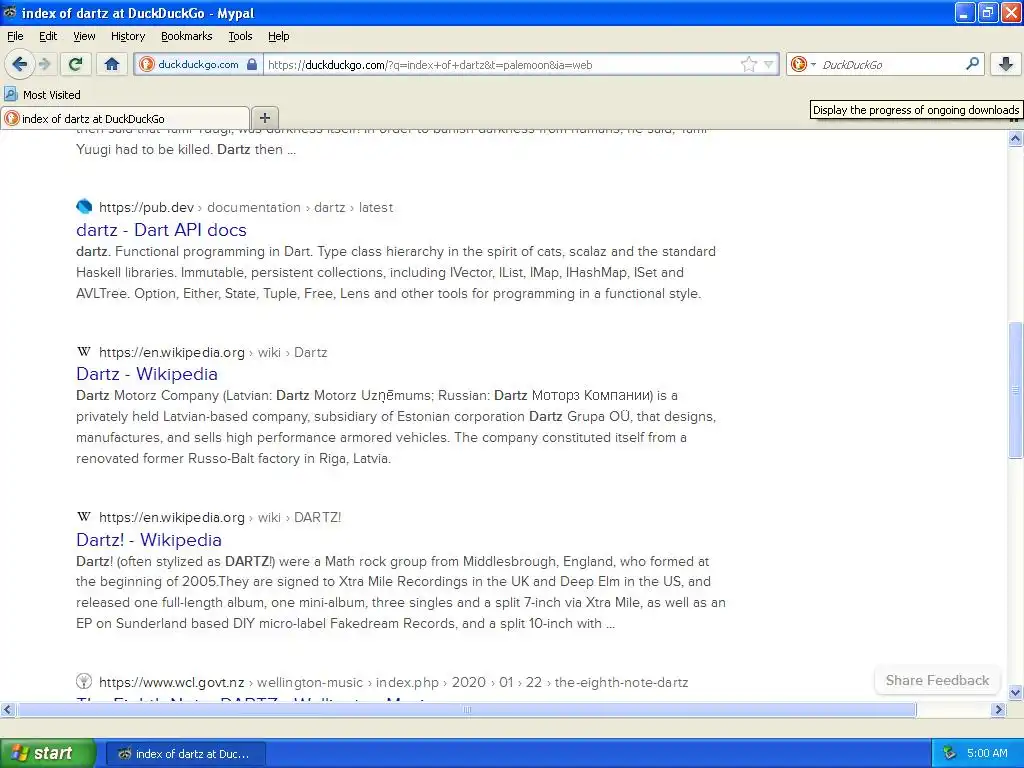Open the Bookmarks menu
Viewport: 1024px width, 768px height.
pyautogui.click(x=187, y=36)
